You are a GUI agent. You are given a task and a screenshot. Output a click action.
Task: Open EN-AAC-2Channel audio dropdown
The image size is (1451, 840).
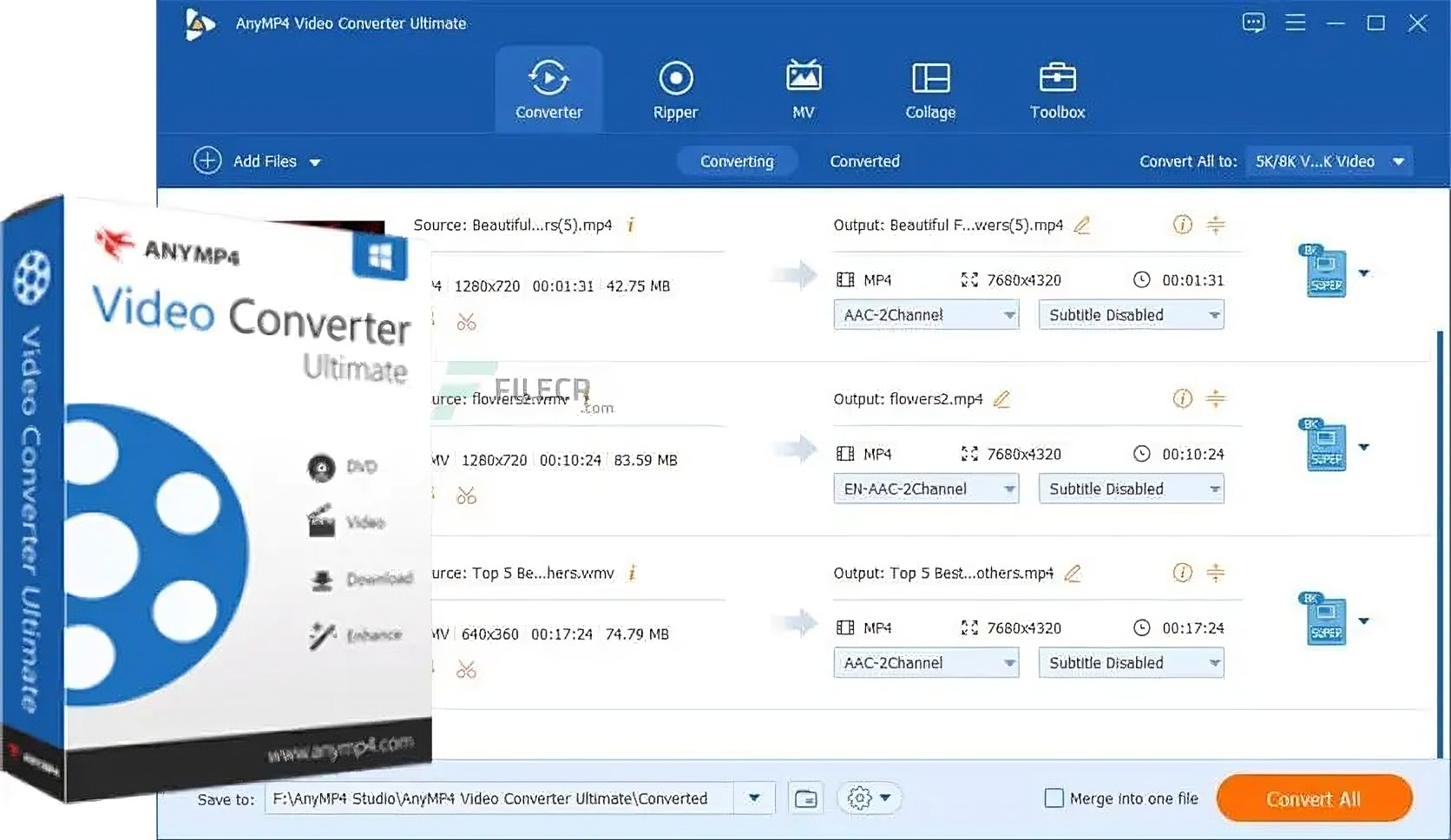926,489
